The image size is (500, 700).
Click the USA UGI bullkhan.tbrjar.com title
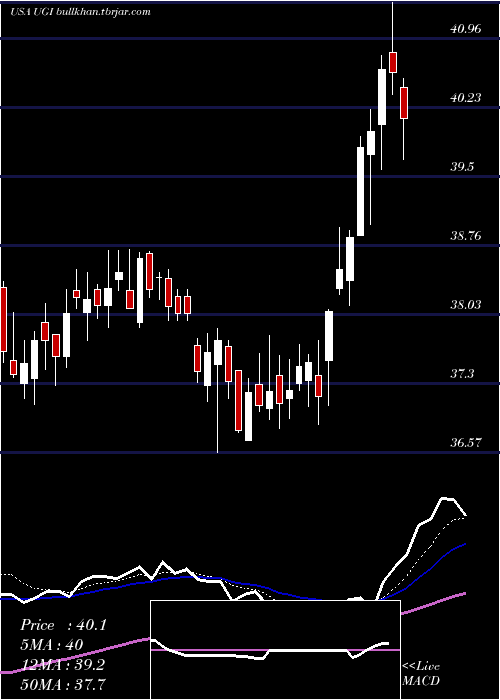pos(79,12)
